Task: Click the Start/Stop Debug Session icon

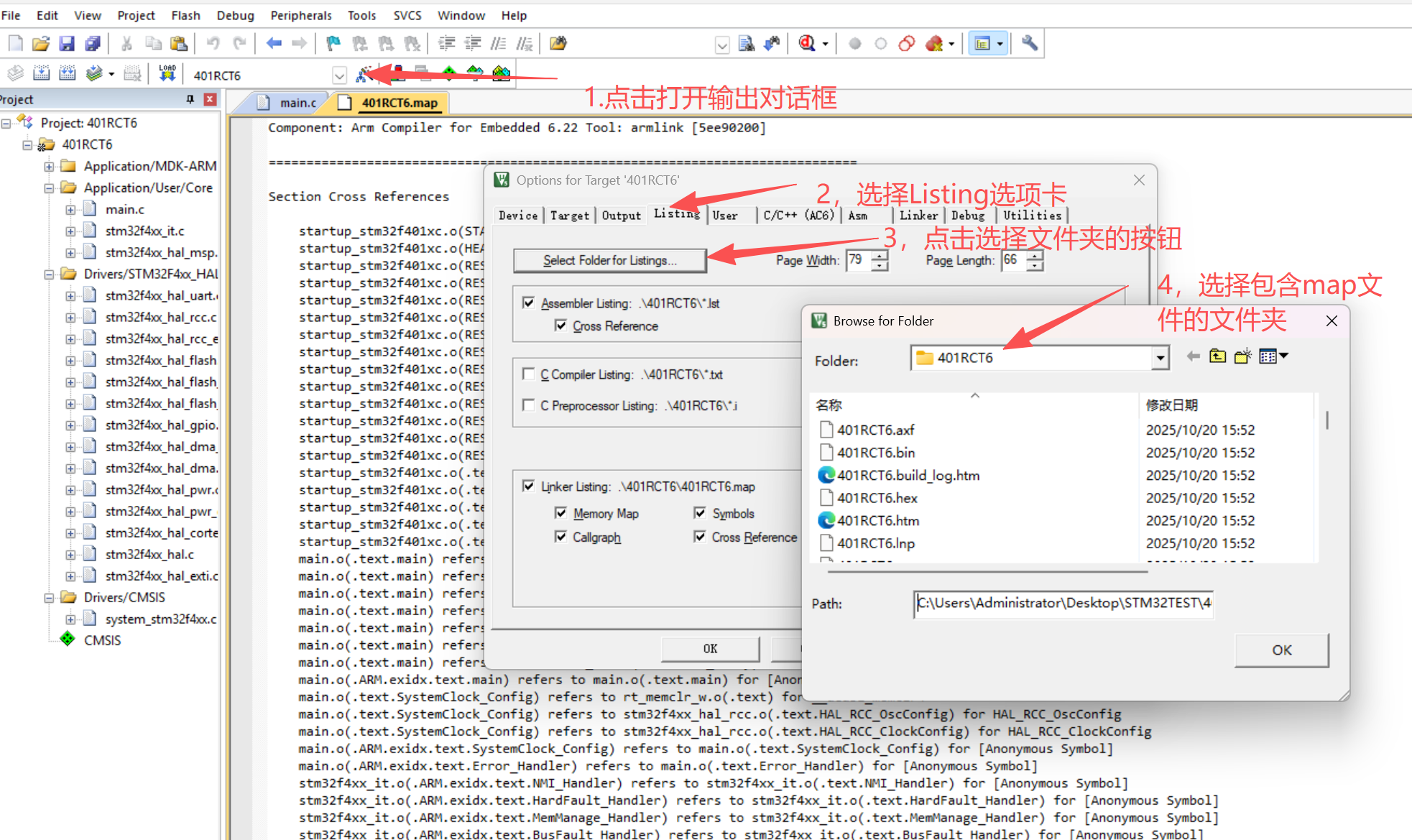Action: click(x=806, y=44)
